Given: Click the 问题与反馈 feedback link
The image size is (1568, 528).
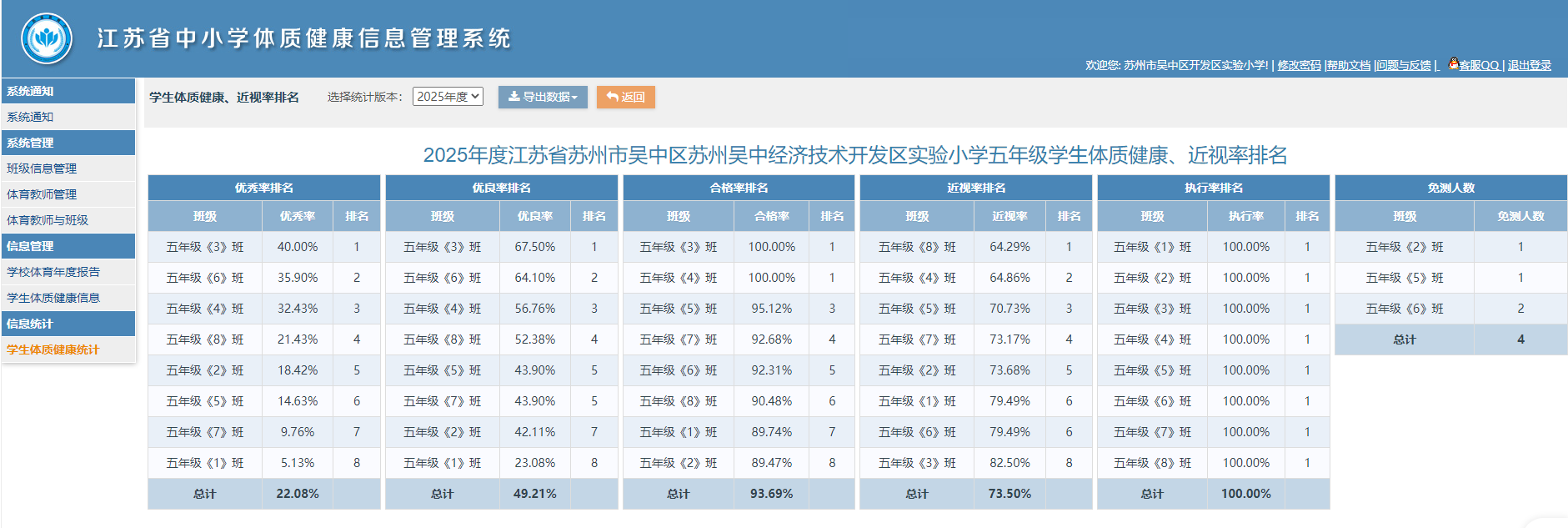Looking at the screenshot, I should 1404,65.
